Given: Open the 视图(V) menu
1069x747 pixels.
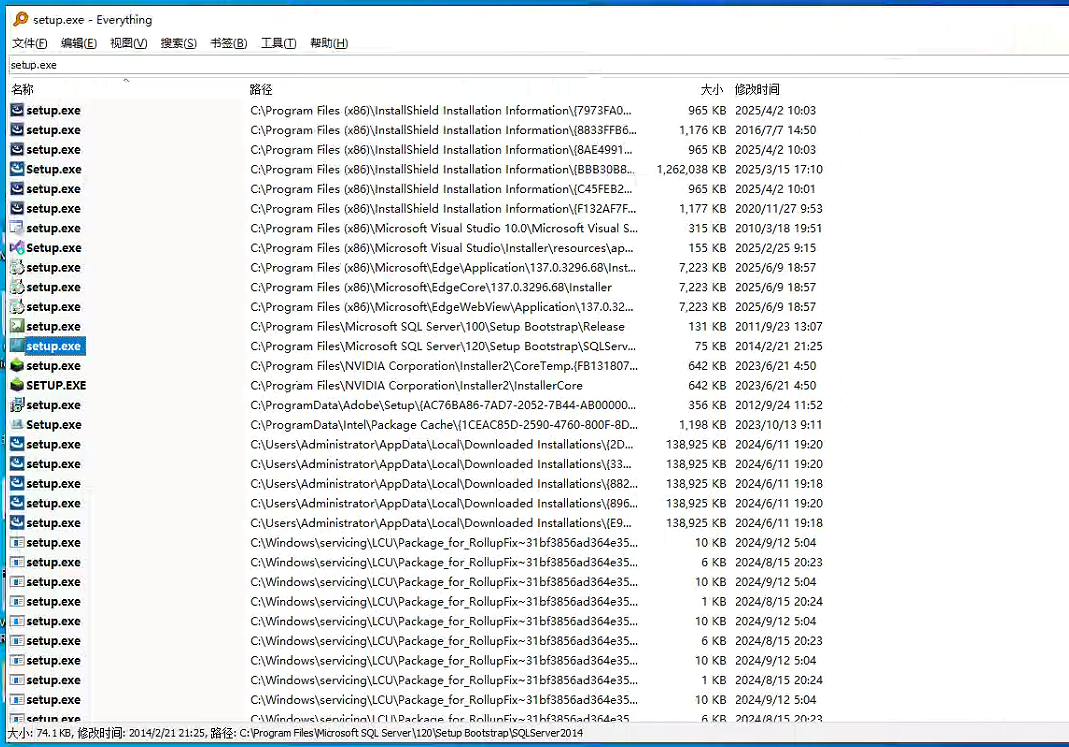Looking at the screenshot, I should (128, 43).
